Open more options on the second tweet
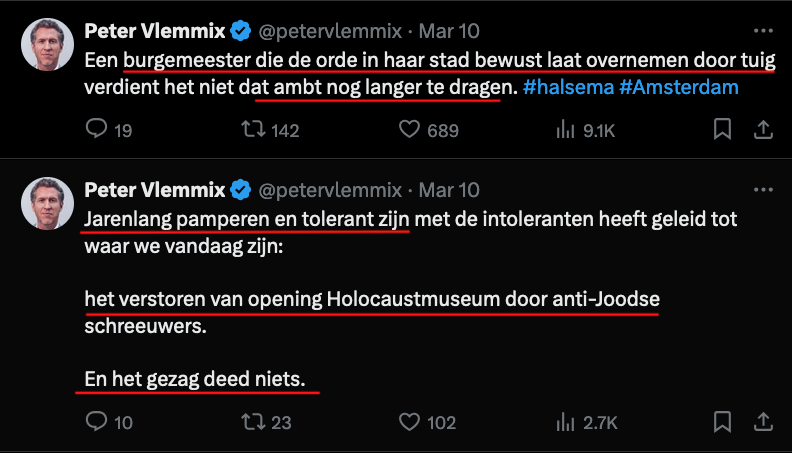Image resolution: width=792 pixels, height=453 pixels. [x=764, y=188]
